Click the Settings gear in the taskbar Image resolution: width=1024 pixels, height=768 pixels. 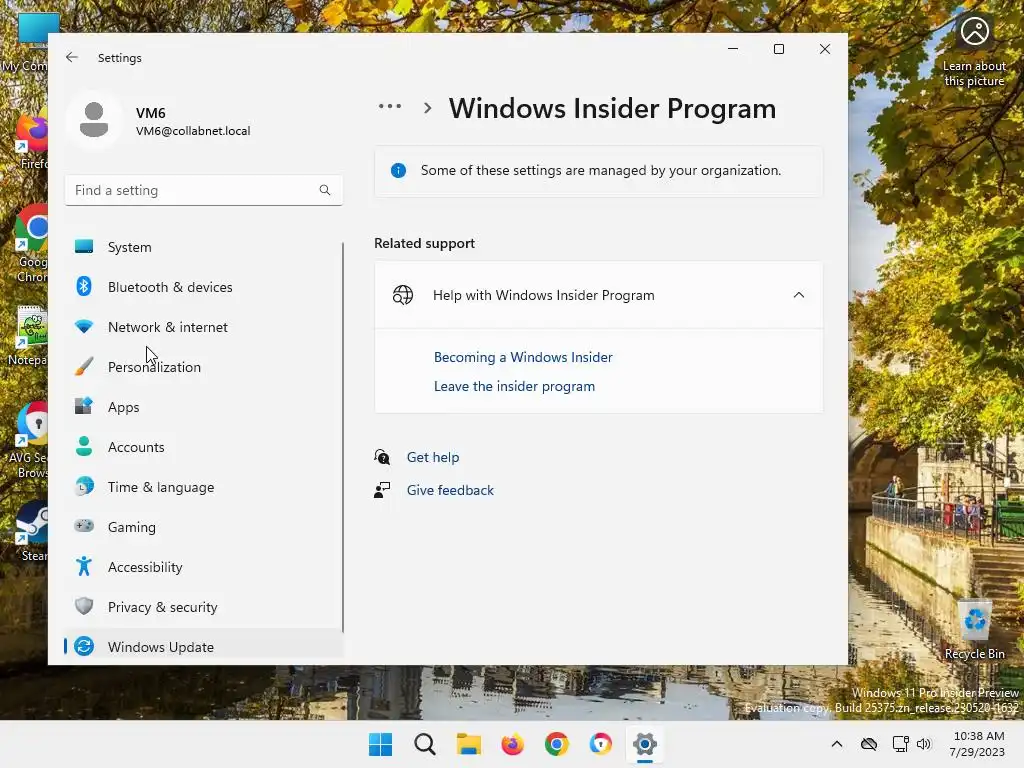pos(645,744)
